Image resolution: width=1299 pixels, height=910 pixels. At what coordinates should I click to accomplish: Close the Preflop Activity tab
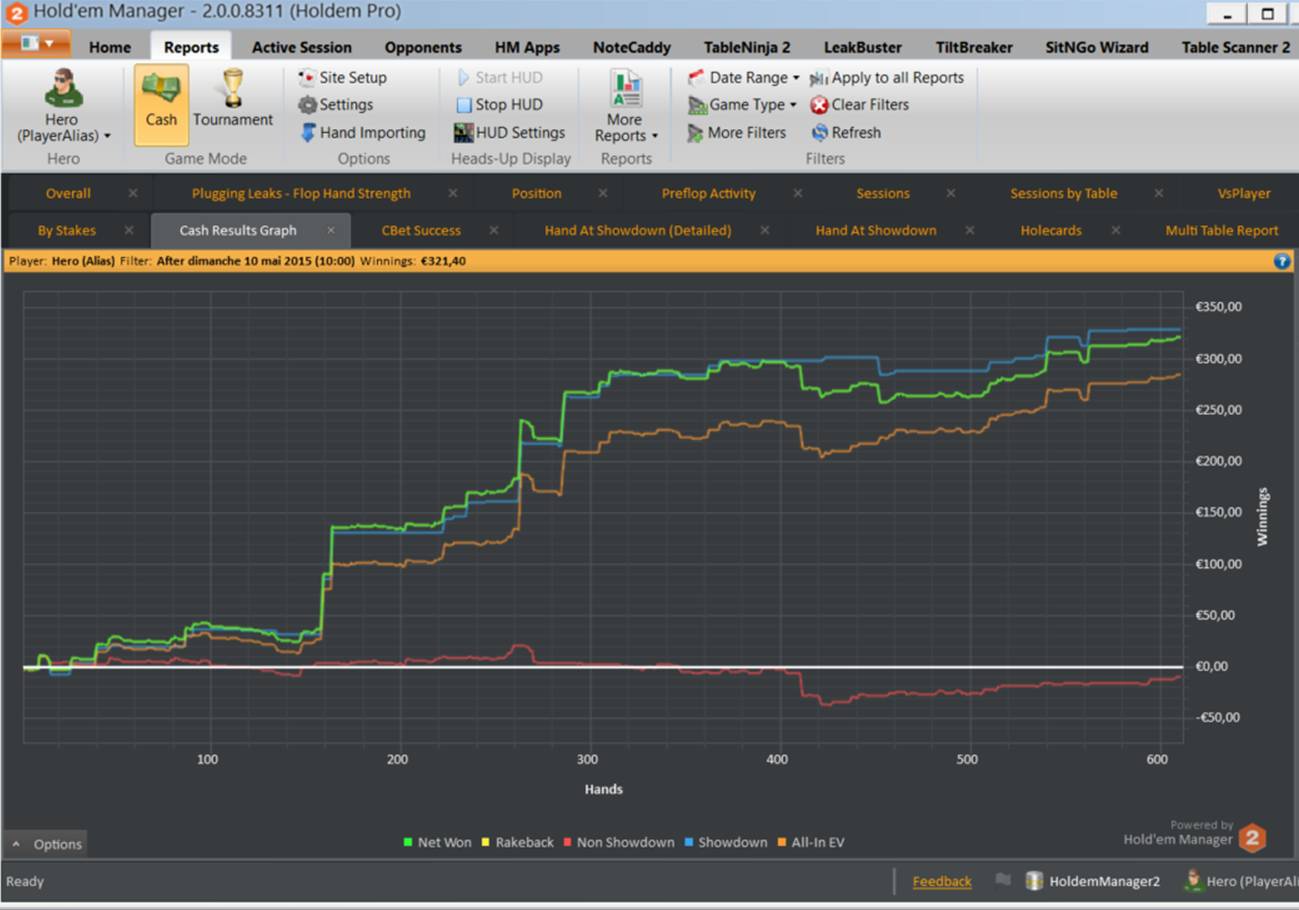click(x=798, y=193)
